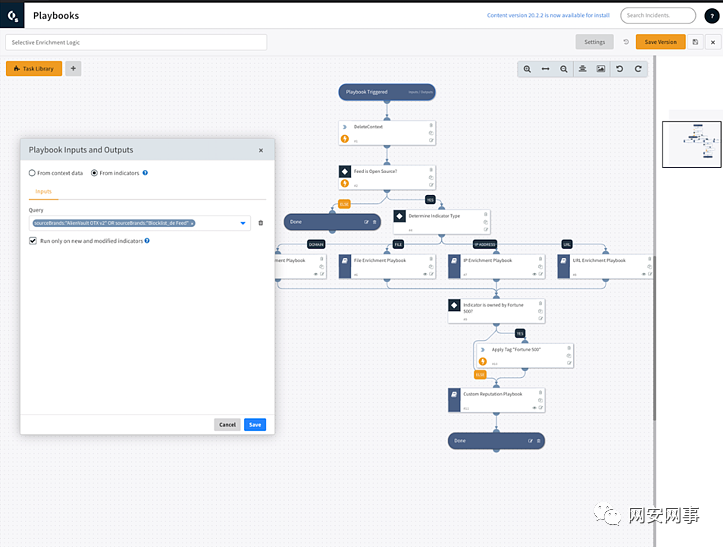Image resolution: width=723 pixels, height=547 pixels.
Task: Switch to the Inputs tab
Action: click(43, 191)
